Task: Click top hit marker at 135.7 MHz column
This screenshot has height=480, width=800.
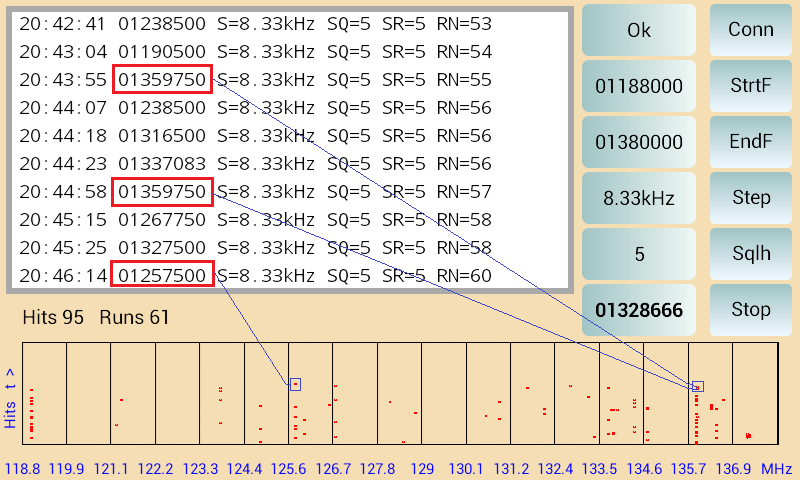Action: click(x=698, y=387)
